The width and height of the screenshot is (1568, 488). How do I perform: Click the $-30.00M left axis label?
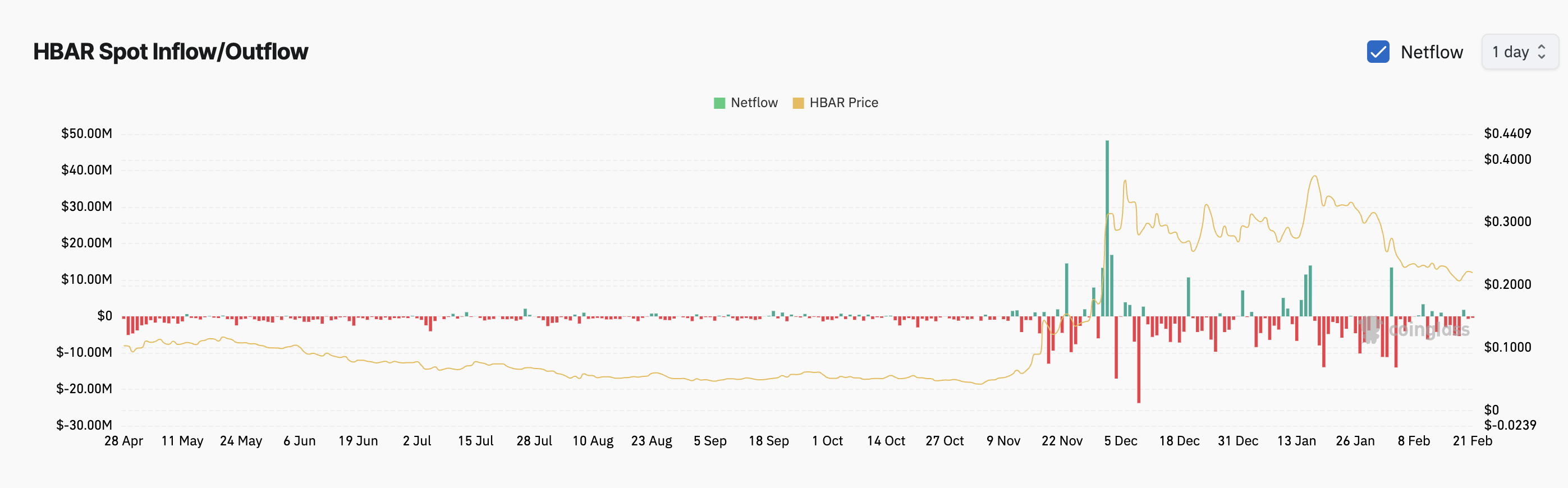(x=84, y=425)
